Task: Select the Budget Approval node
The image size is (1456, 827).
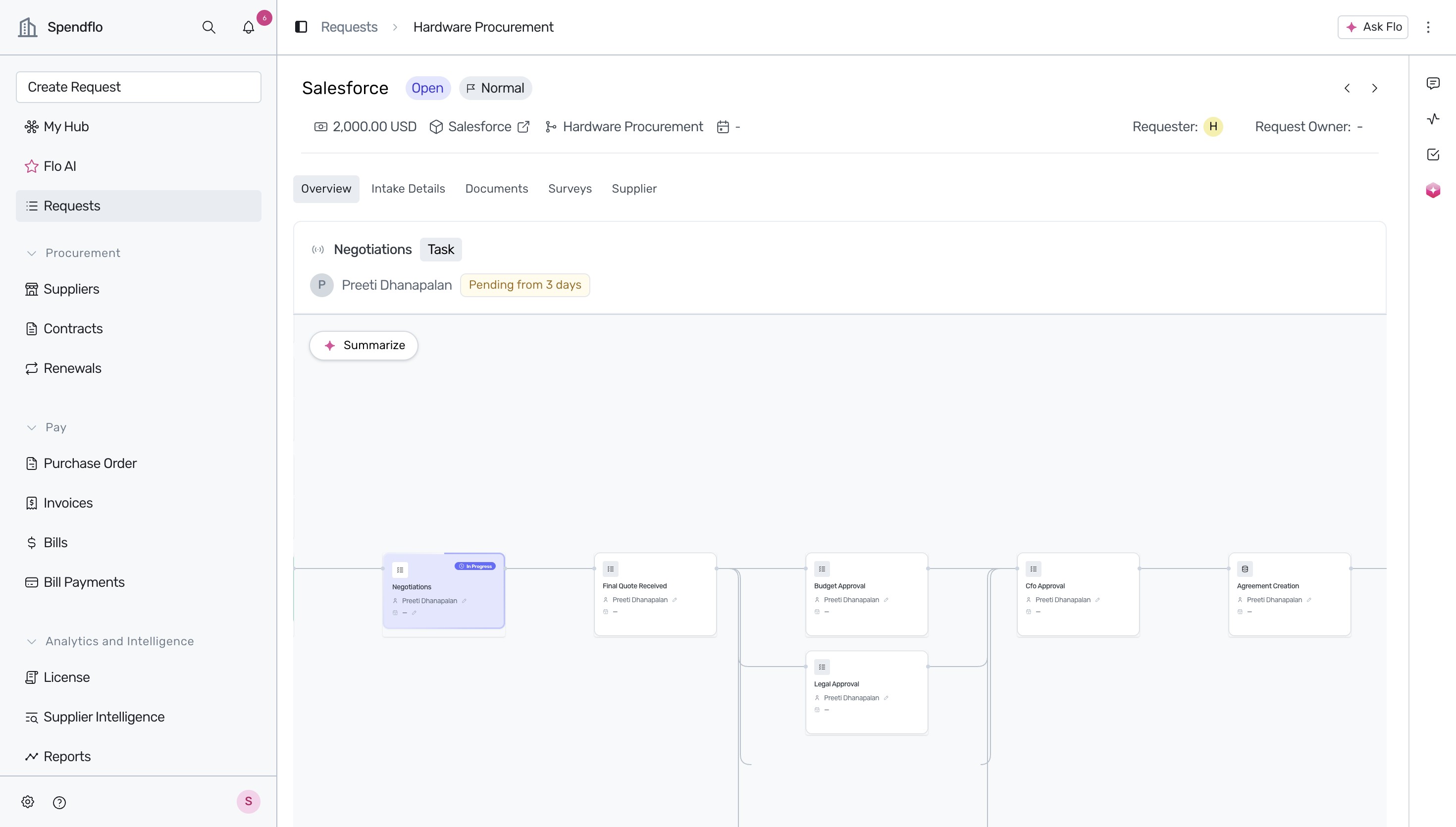Action: click(867, 594)
